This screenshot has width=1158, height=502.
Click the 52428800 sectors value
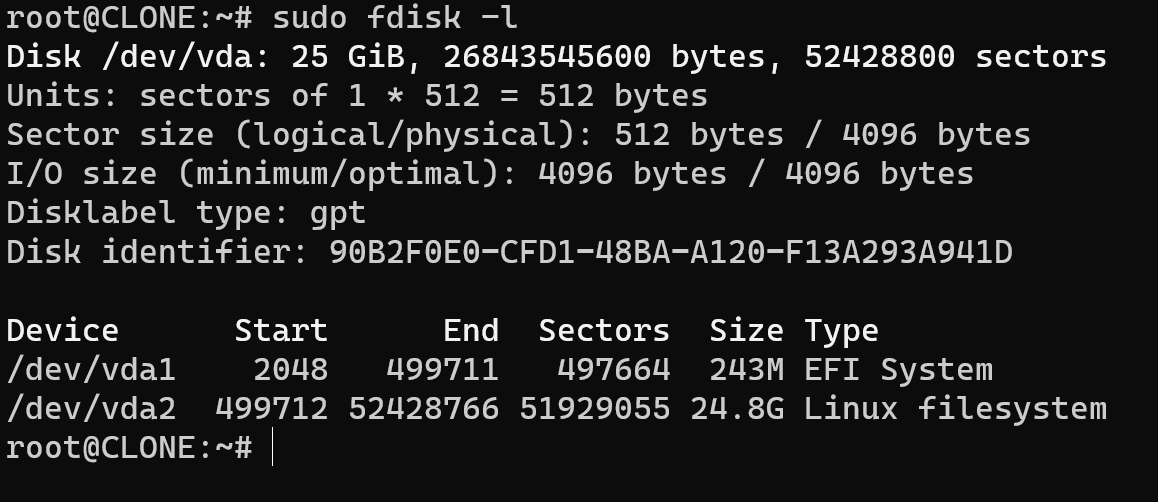955,57
